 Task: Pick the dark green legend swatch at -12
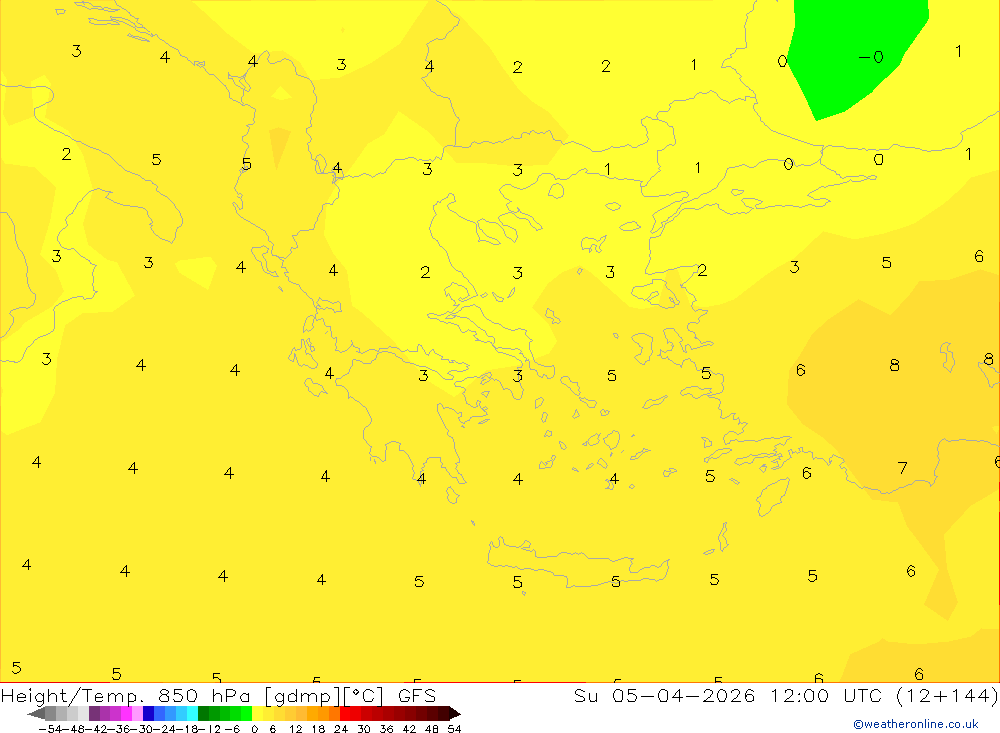[x=203, y=714]
